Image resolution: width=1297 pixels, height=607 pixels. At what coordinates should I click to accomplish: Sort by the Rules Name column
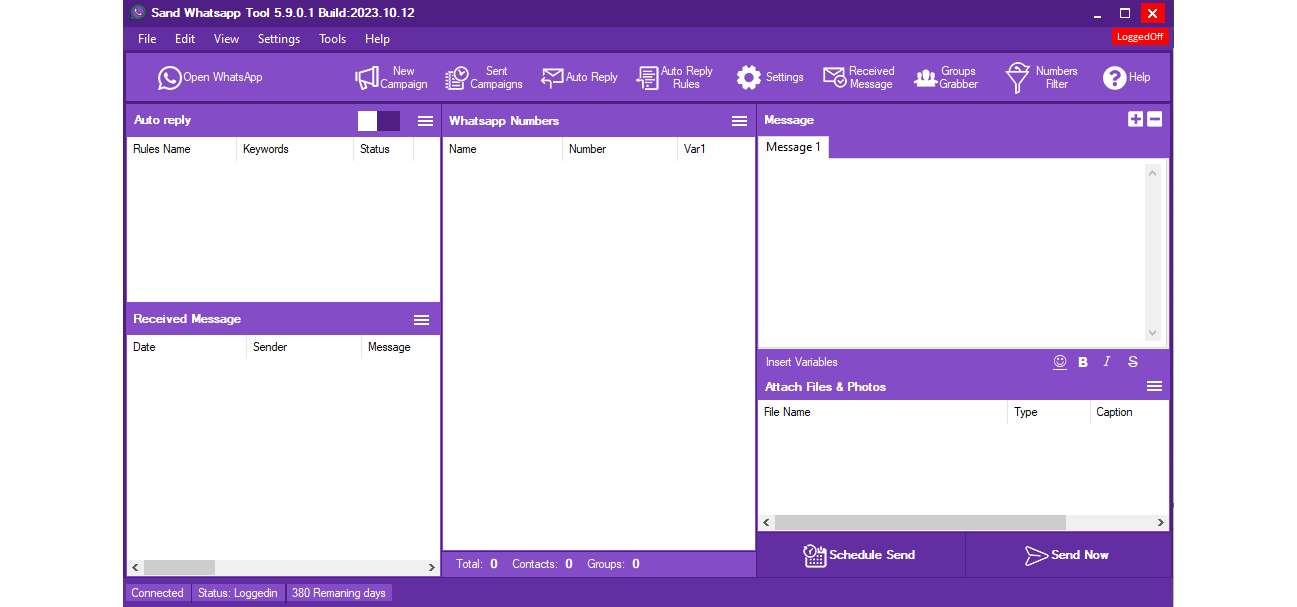tap(181, 149)
